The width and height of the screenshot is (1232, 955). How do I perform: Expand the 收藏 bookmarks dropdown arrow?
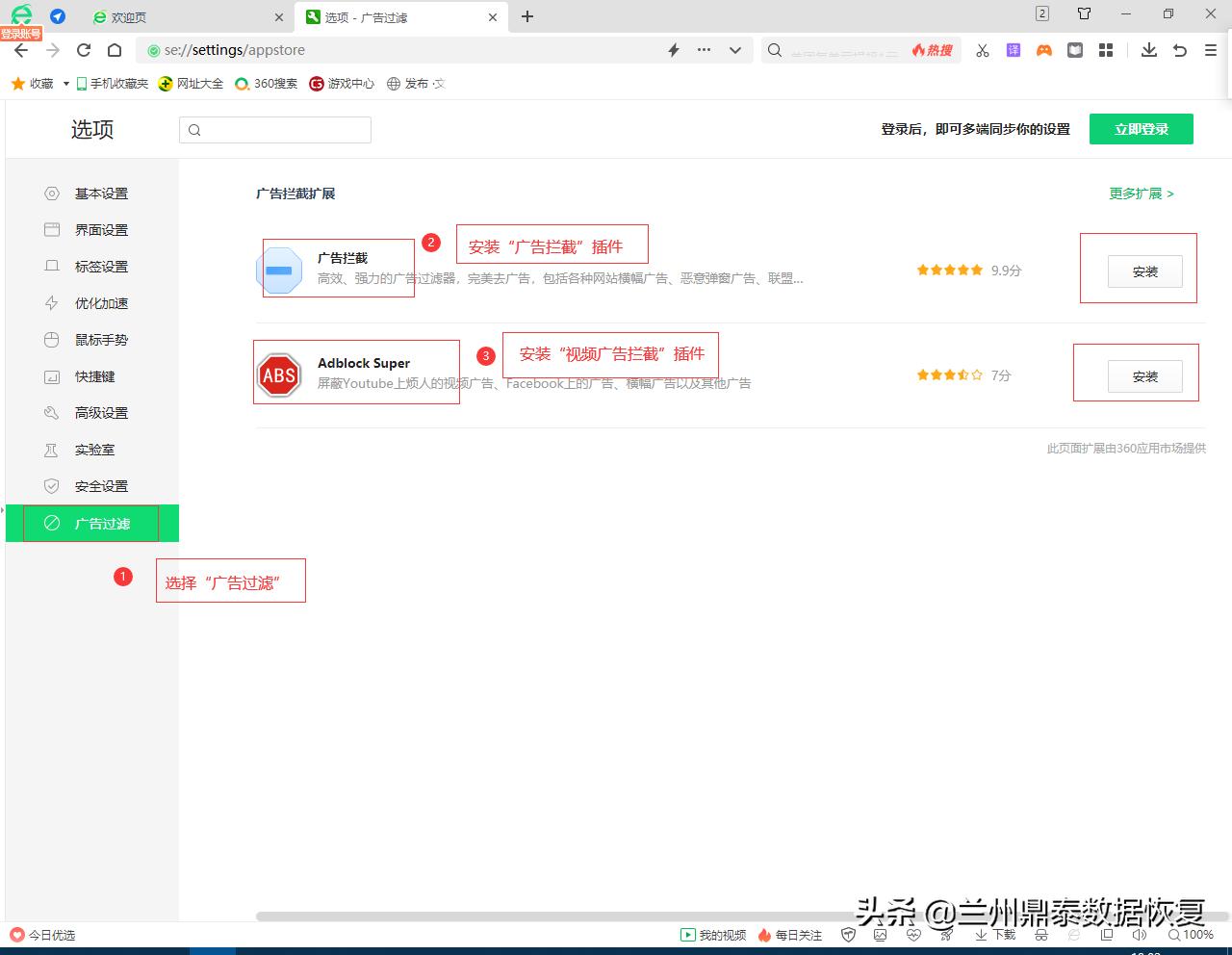[64, 84]
